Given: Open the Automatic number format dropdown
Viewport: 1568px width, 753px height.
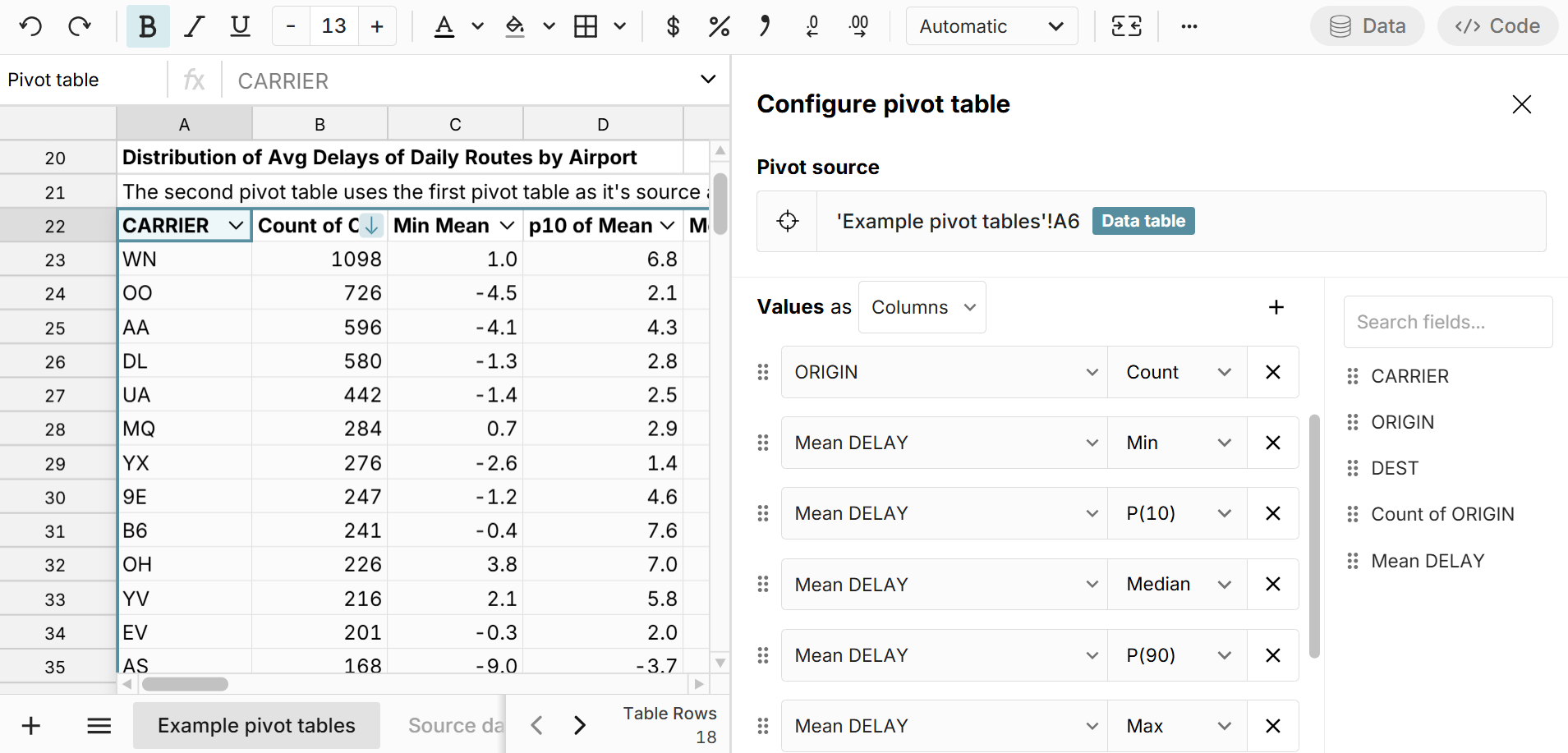Looking at the screenshot, I should coord(991,26).
